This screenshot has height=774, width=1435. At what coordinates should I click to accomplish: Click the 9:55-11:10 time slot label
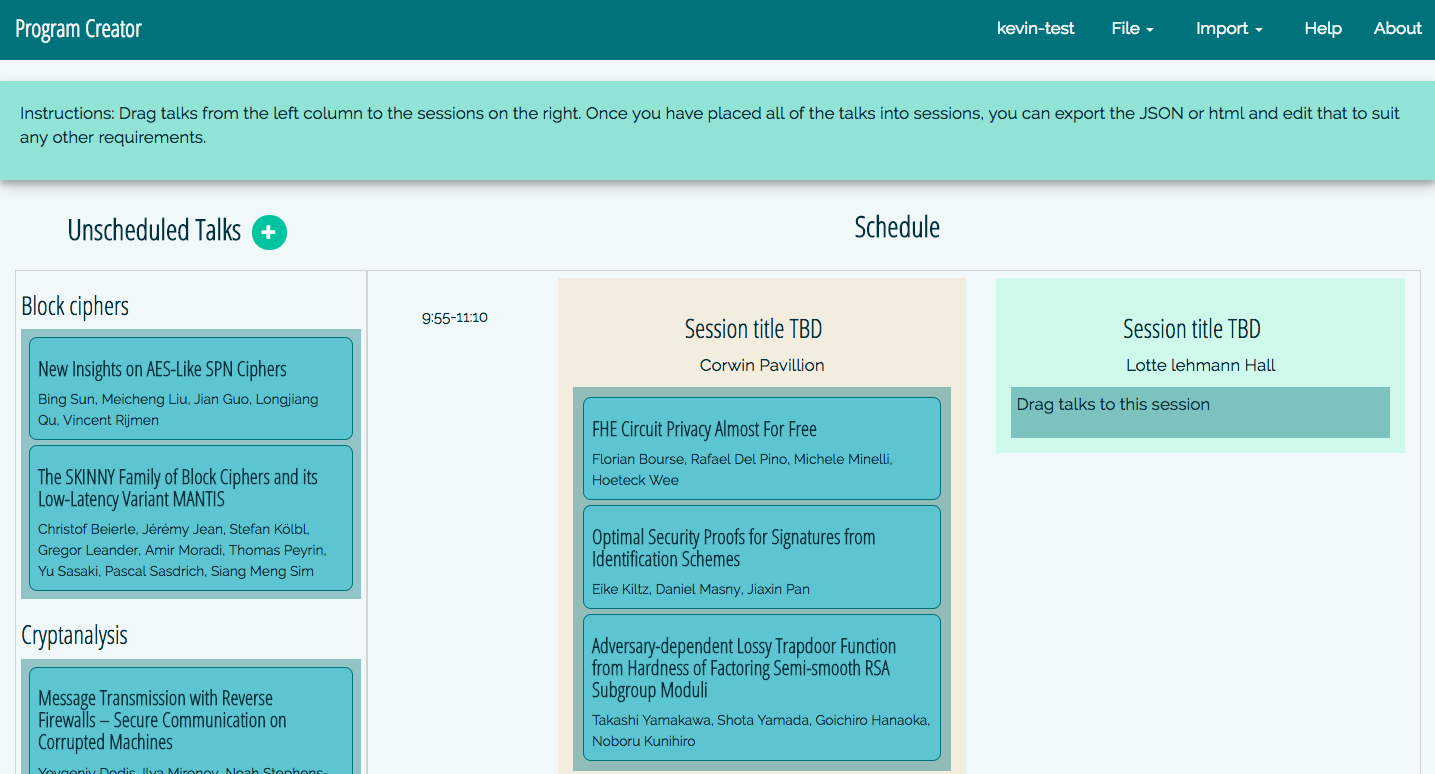click(x=455, y=317)
